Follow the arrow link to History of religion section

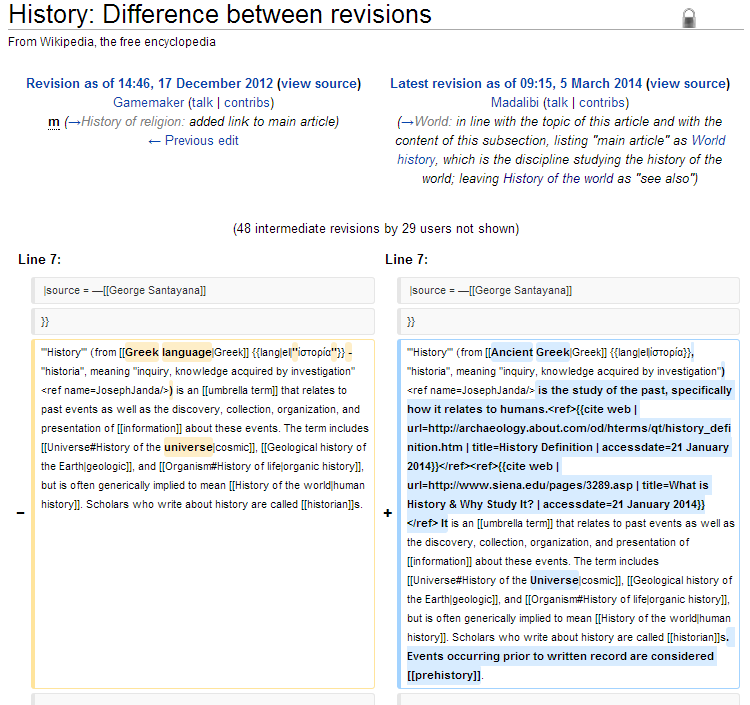(74, 121)
